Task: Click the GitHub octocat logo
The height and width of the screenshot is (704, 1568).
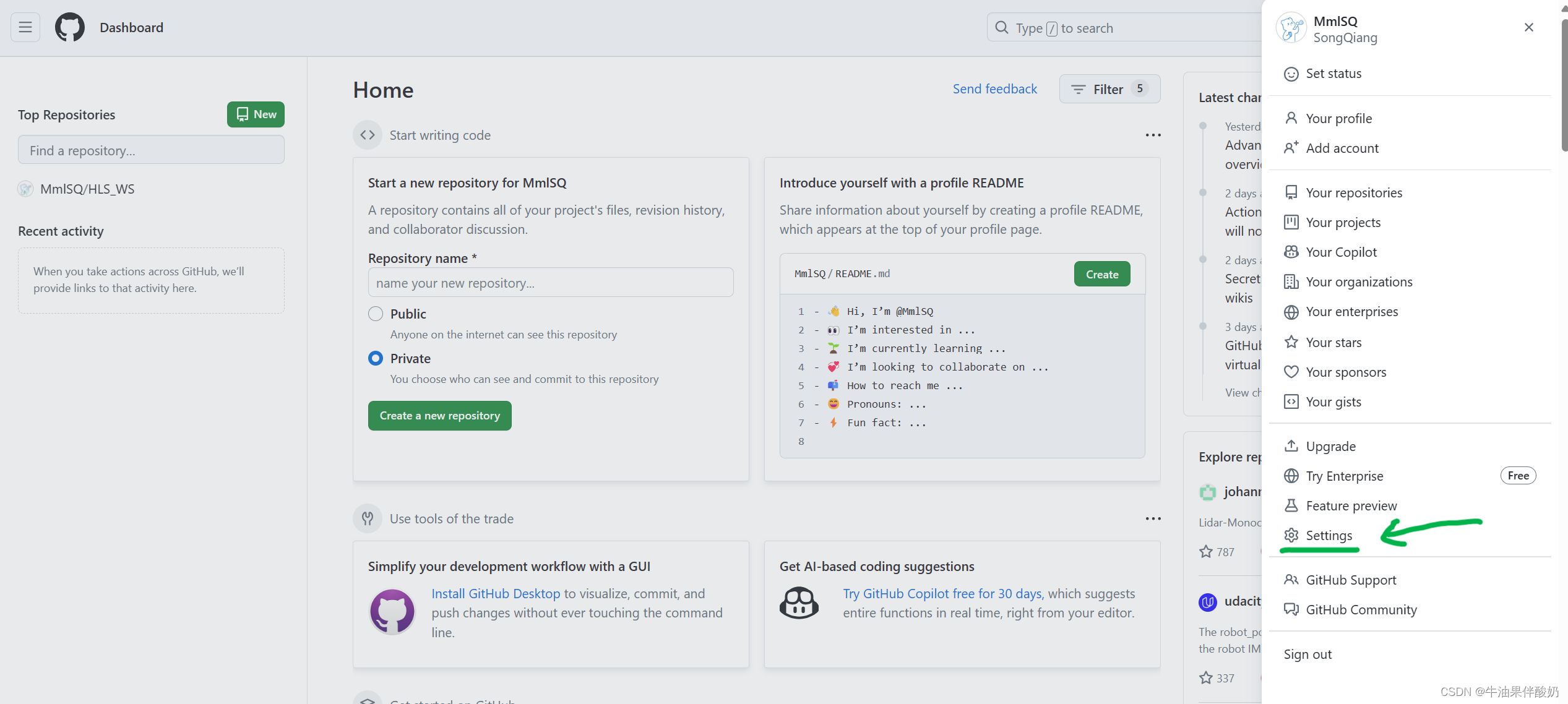Action: (x=70, y=27)
